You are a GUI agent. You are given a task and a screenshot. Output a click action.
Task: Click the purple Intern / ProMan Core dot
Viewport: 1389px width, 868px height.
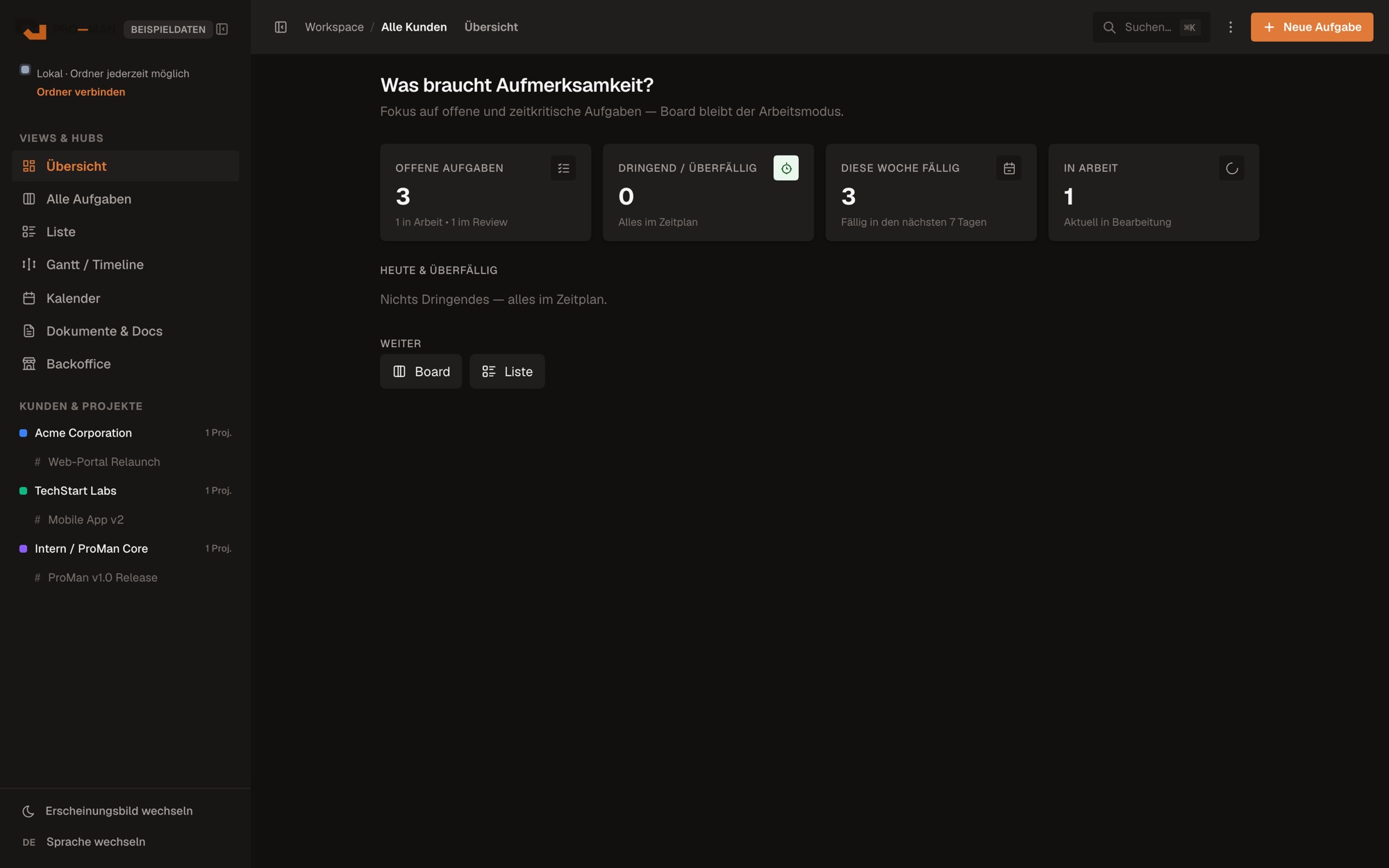[23, 549]
